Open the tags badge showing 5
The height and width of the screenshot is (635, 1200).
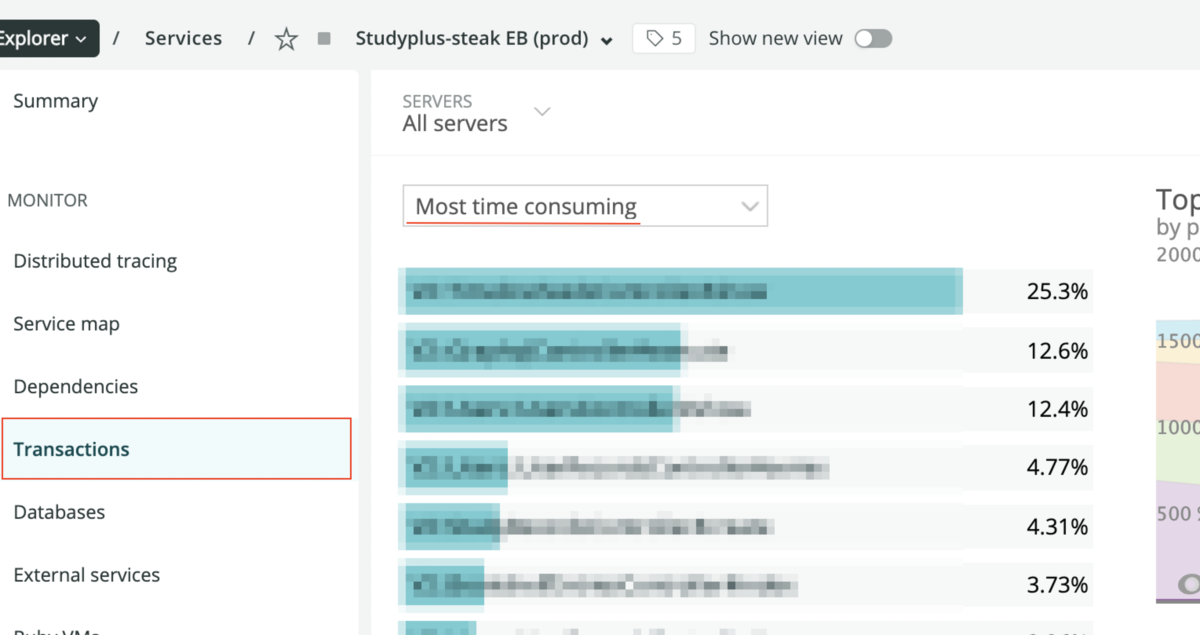pos(664,38)
